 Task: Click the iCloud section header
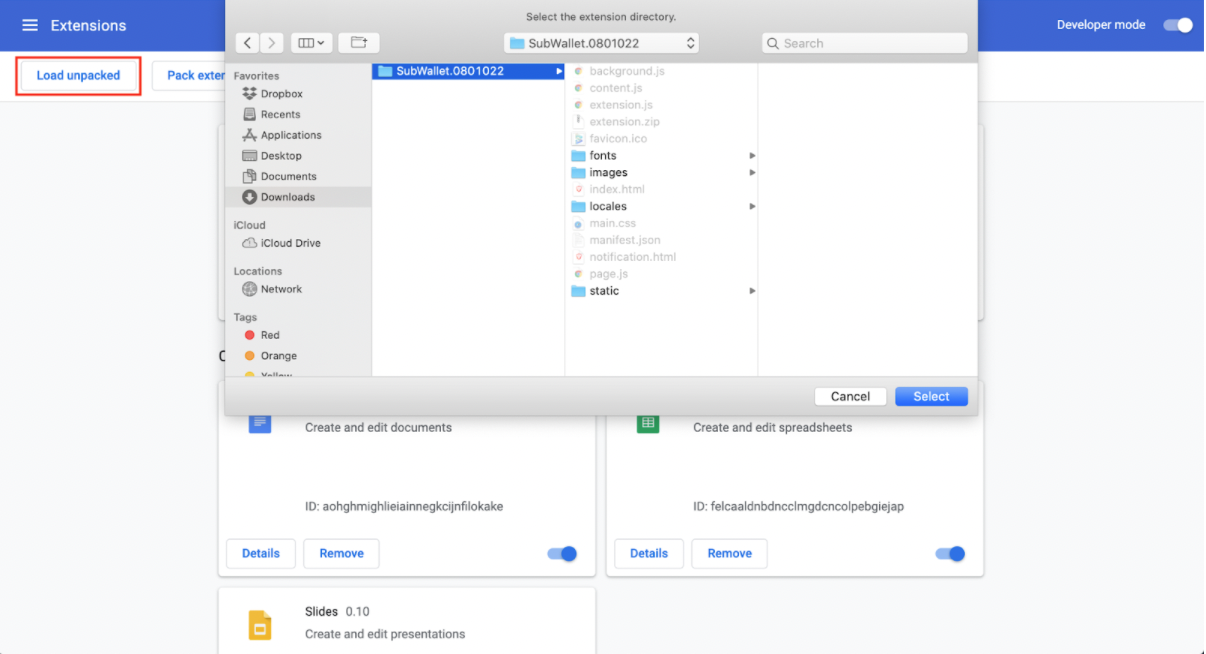(250, 225)
